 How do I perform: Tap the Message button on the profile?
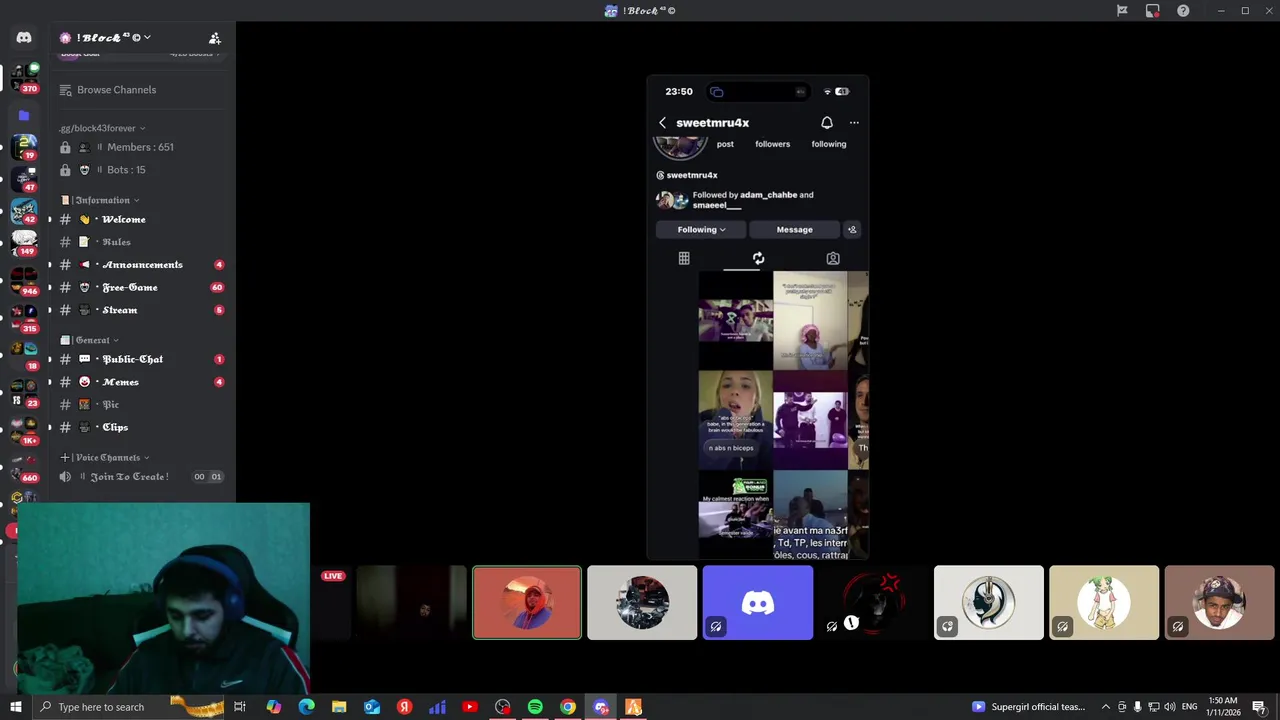click(x=795, y=230)
